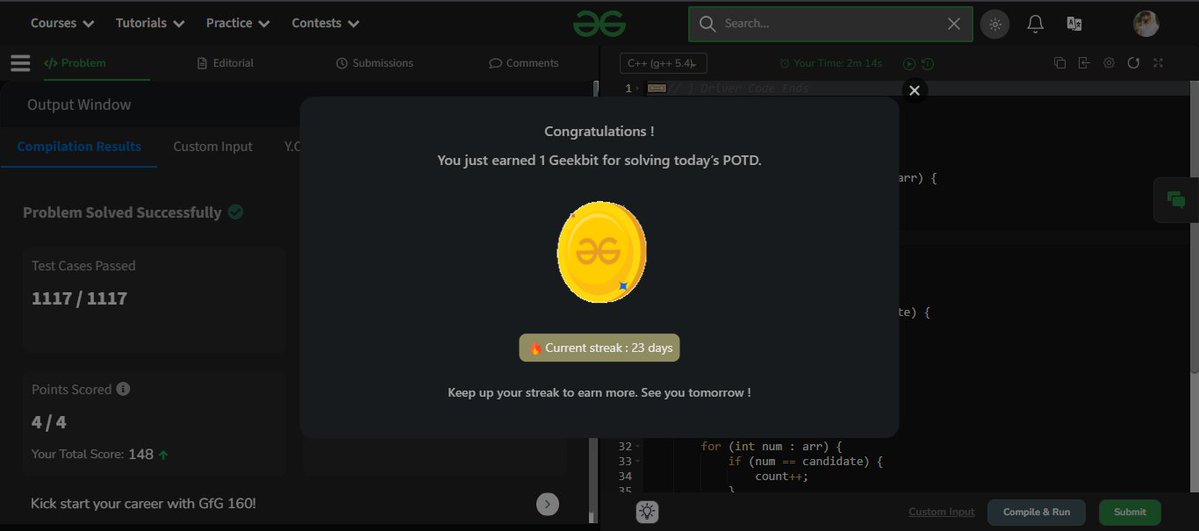
Task: Open the notifications bell
Action: pyautogui.click(x=1035, y=24)
